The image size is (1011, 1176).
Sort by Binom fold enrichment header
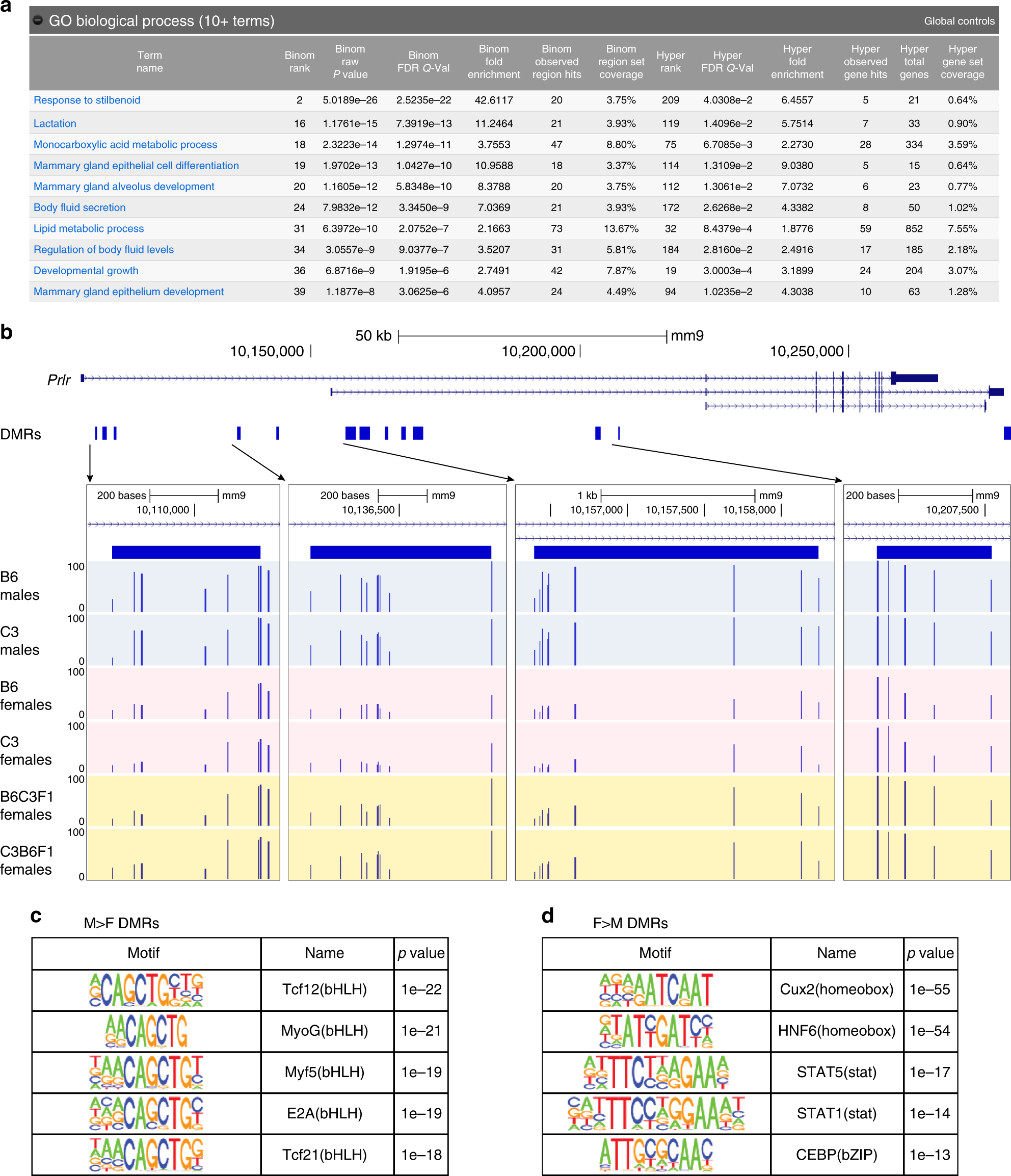[493, 62]
